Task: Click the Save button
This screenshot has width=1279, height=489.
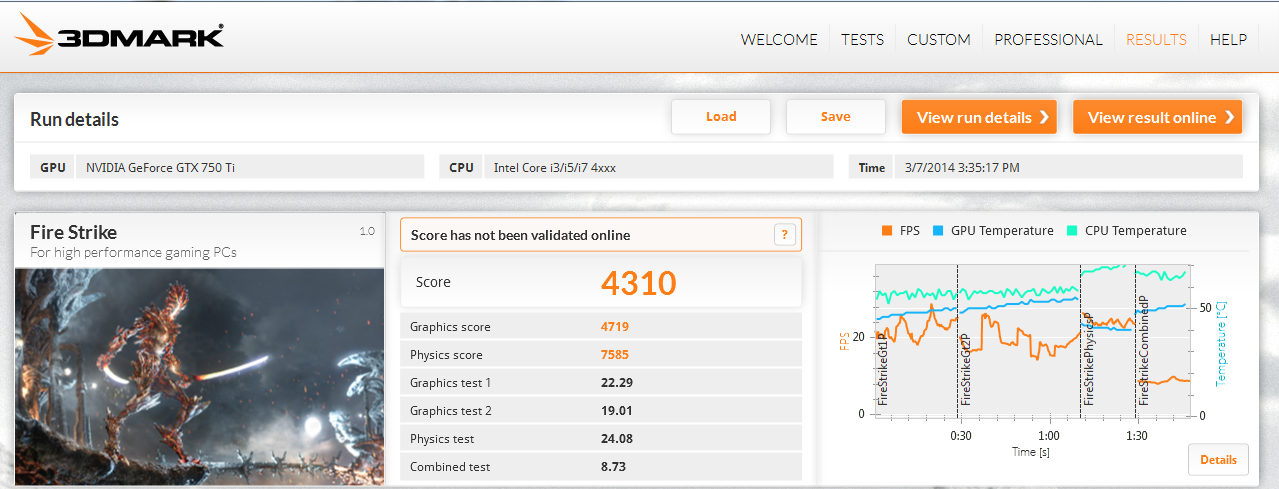Action: click(836, 117)
